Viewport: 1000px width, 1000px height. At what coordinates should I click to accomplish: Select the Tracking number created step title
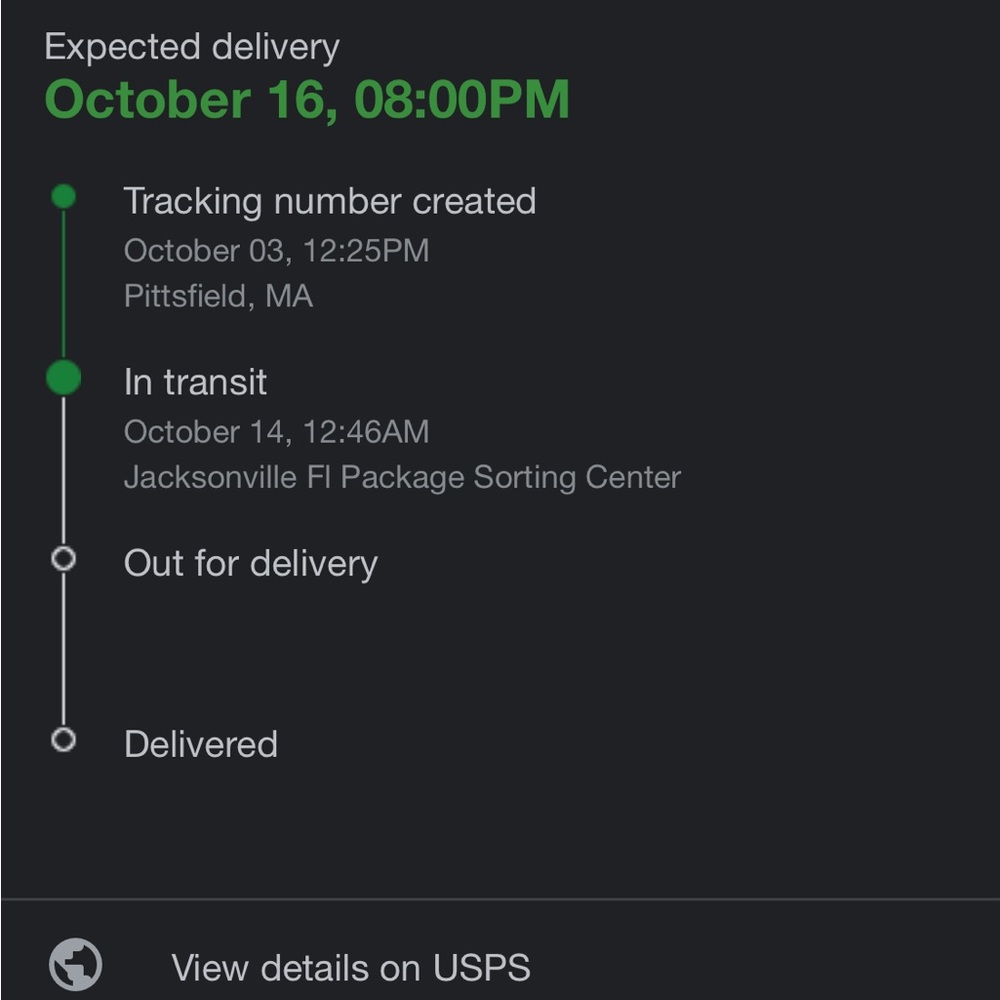[x=329, y=201]
